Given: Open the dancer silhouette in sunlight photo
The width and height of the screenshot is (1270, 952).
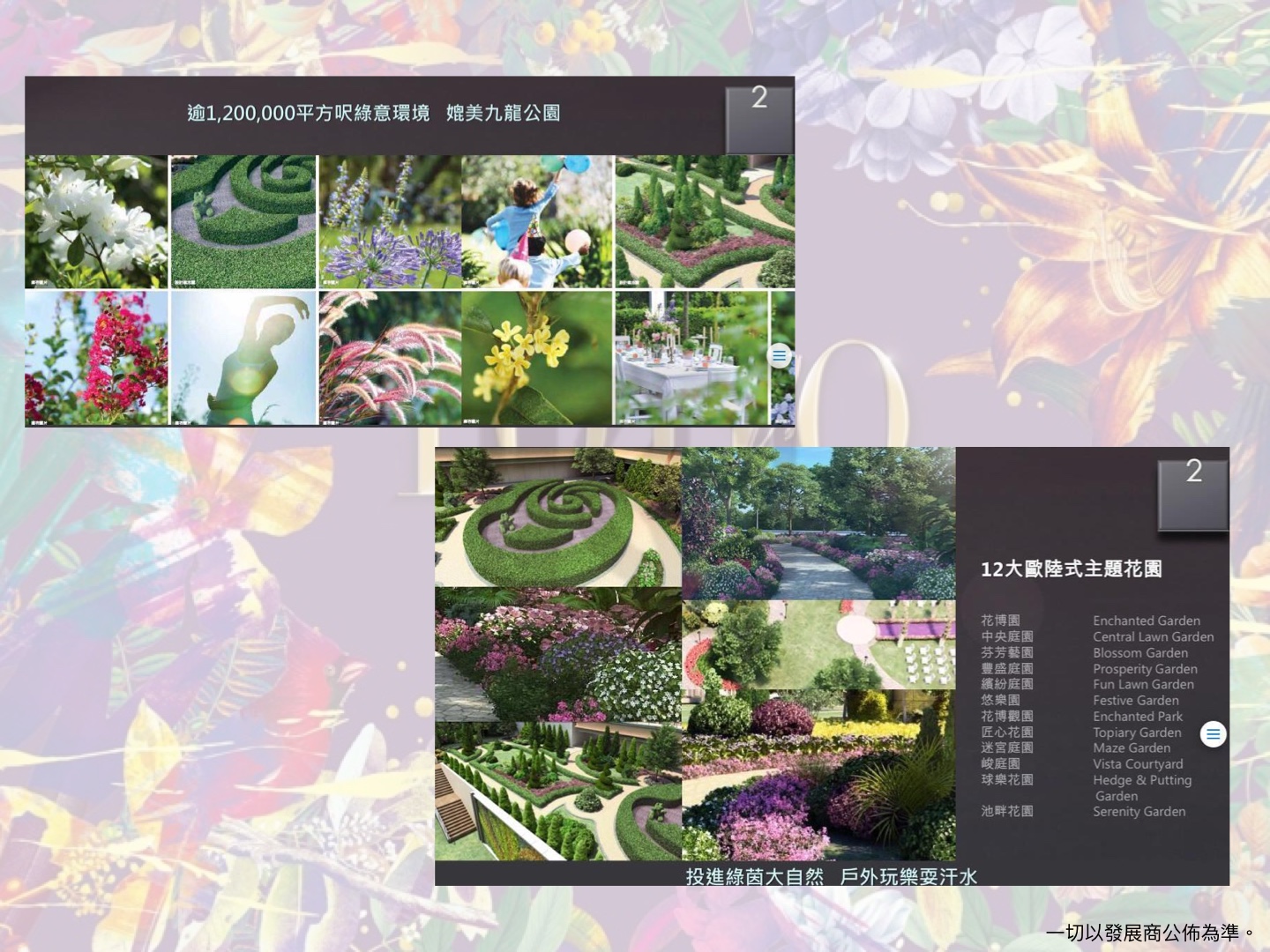Looking at the screenshot, I should pyautogui.click(x=243, y=358).
